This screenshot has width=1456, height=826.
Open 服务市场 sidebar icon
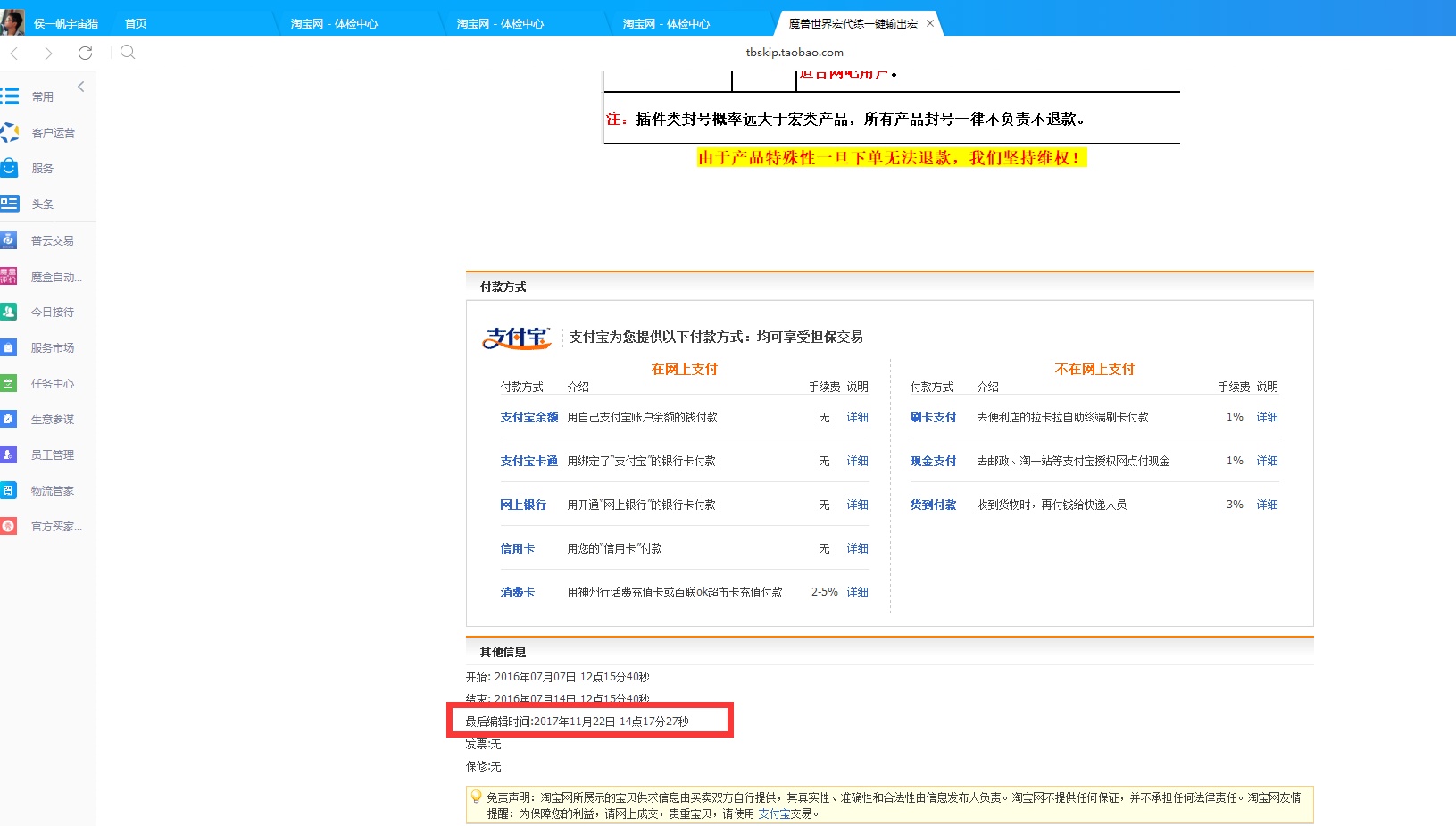click(x=8, y=347)
